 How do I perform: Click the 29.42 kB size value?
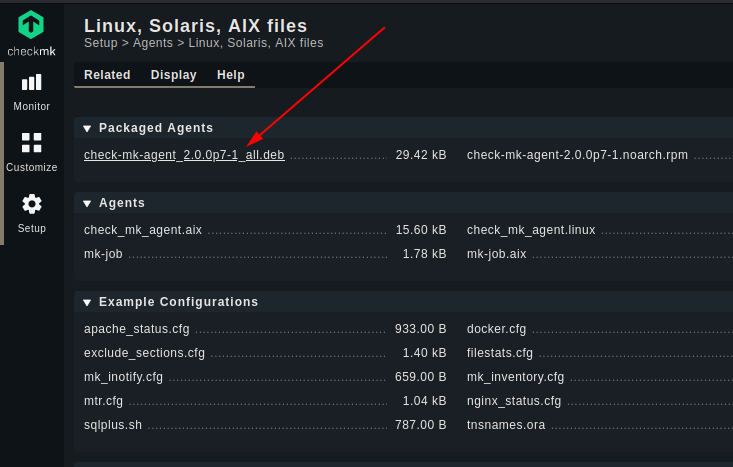[x=421, y=155]
